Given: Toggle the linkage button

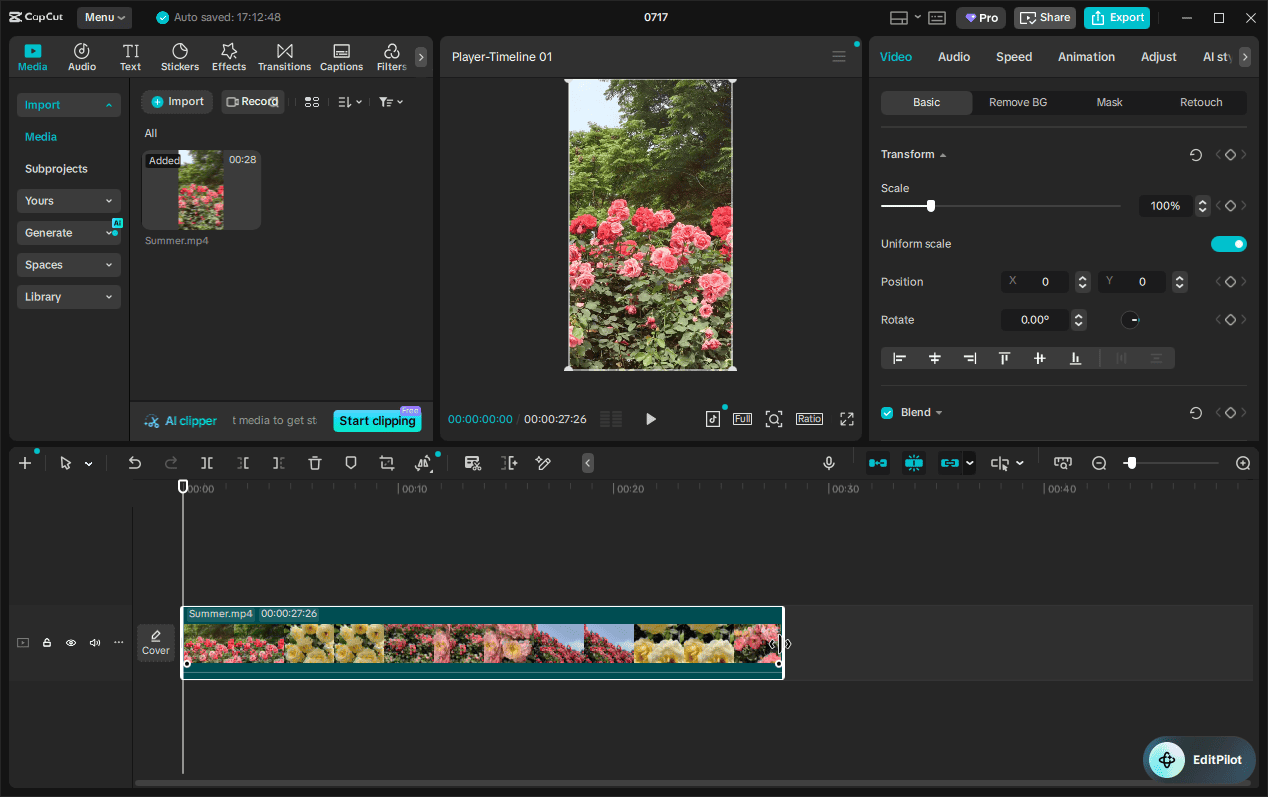Looking at the screenshot, I should click(950, 463).
